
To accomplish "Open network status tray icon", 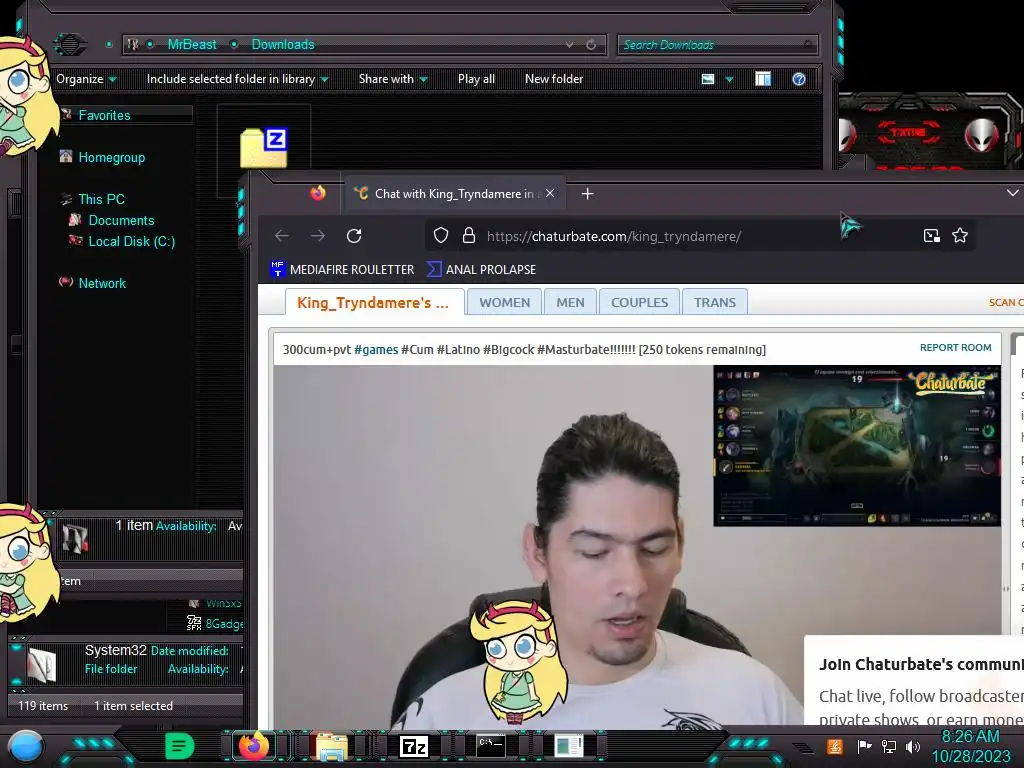I will click(x=889, y=746).
